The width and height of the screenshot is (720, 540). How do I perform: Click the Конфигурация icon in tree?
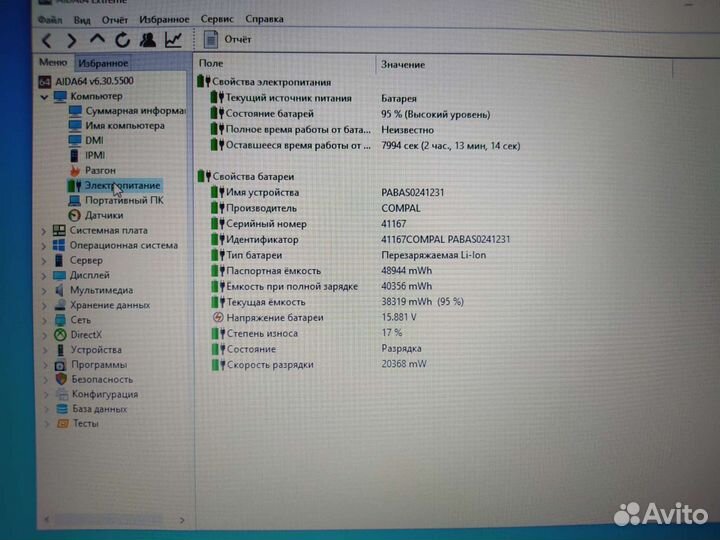point(62,394)
